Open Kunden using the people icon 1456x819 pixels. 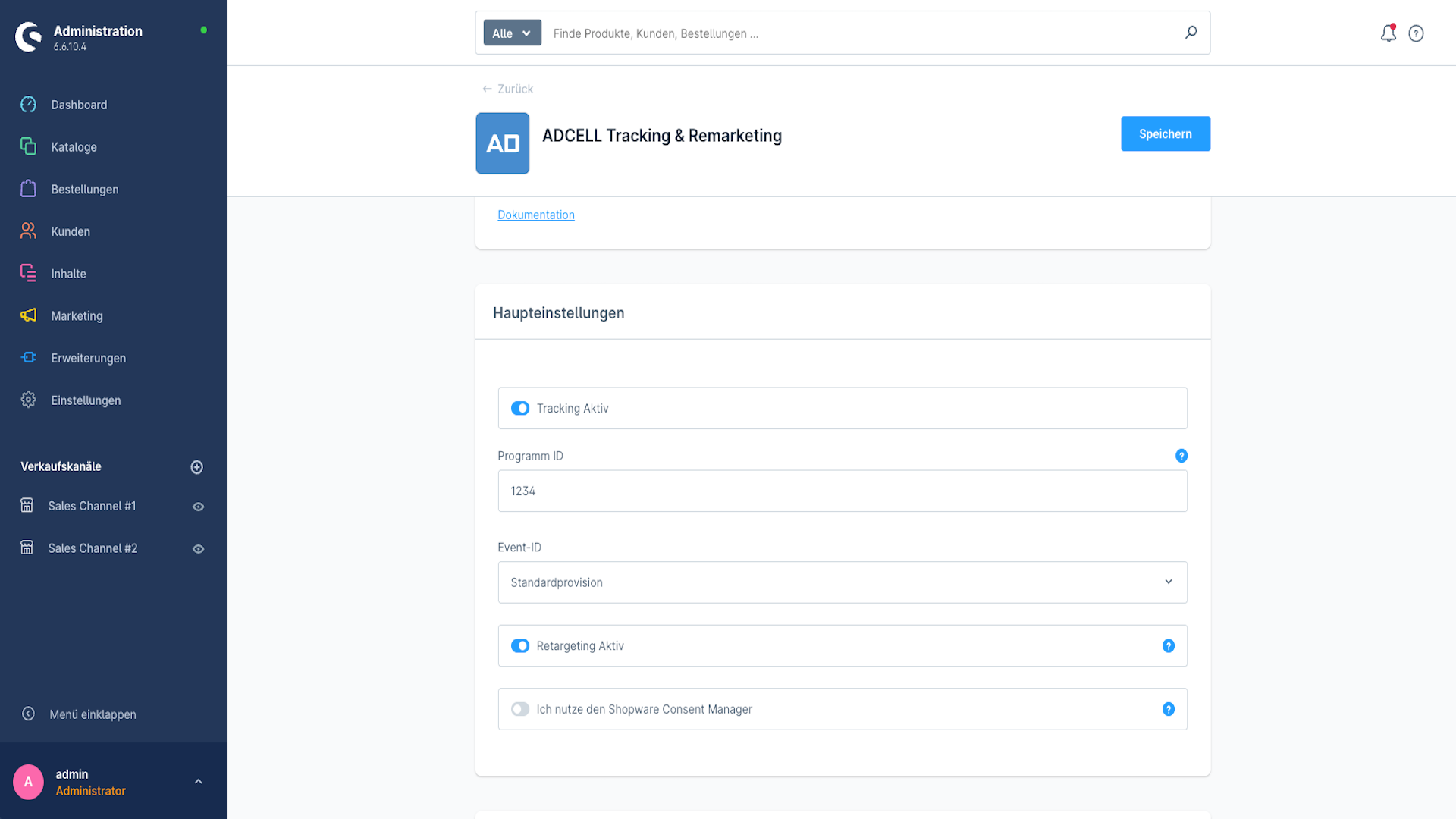(x=28, y=231)
